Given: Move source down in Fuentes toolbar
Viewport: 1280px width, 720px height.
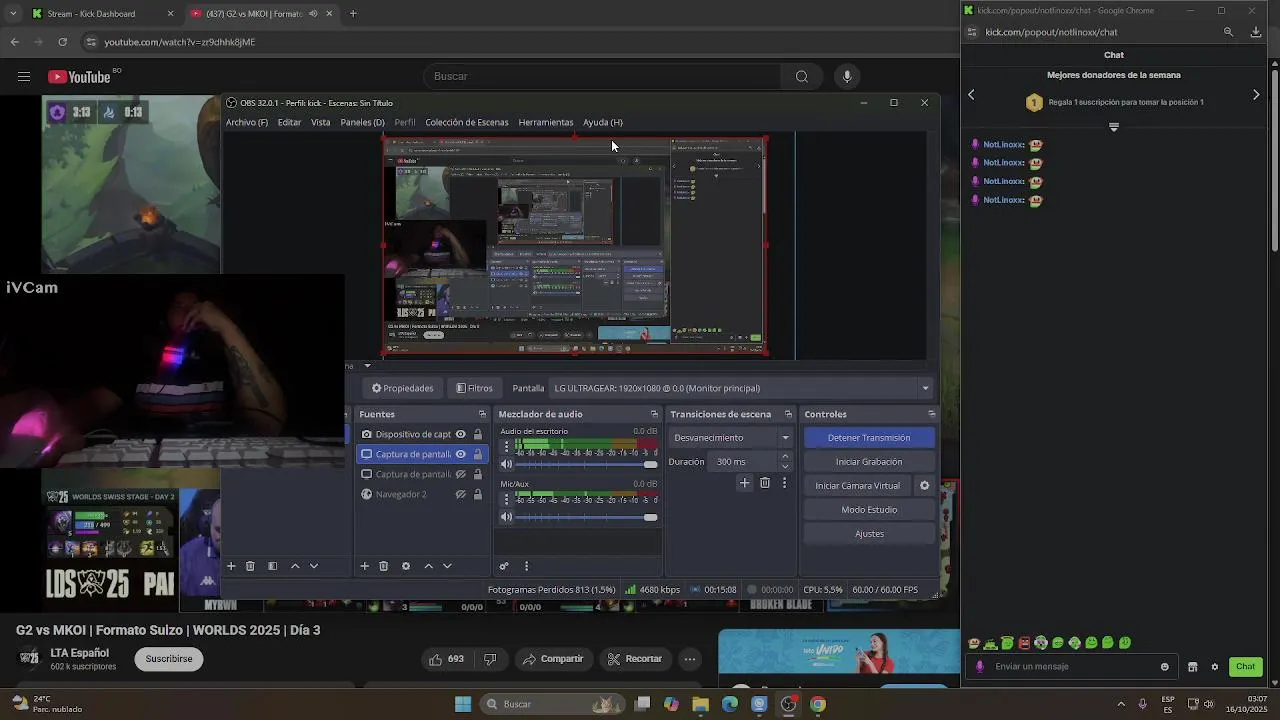Looking at the screenshot, I should (447, 566).
